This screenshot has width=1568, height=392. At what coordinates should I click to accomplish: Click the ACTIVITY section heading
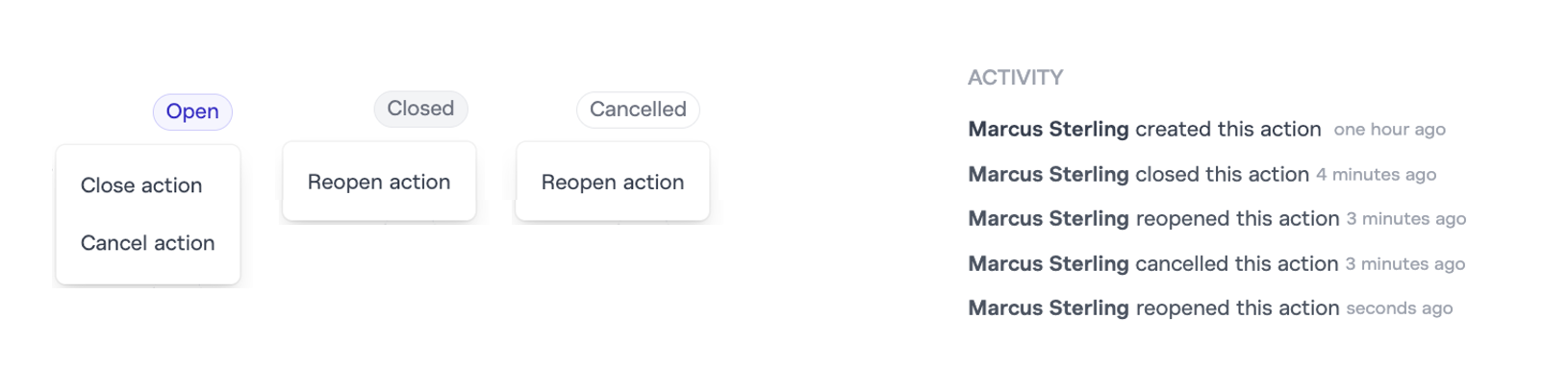point(1015,78)
